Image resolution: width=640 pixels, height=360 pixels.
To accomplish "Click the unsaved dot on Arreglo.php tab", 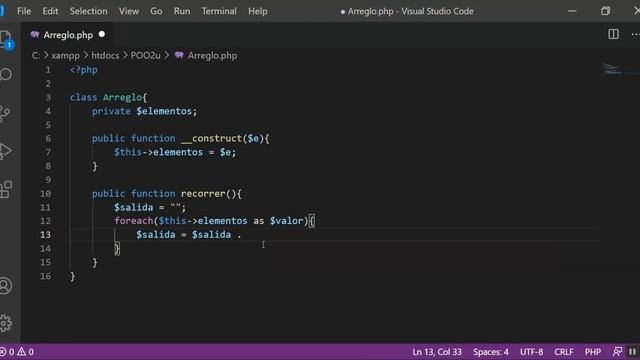I will pyautogui.click(x=102, y=35).
